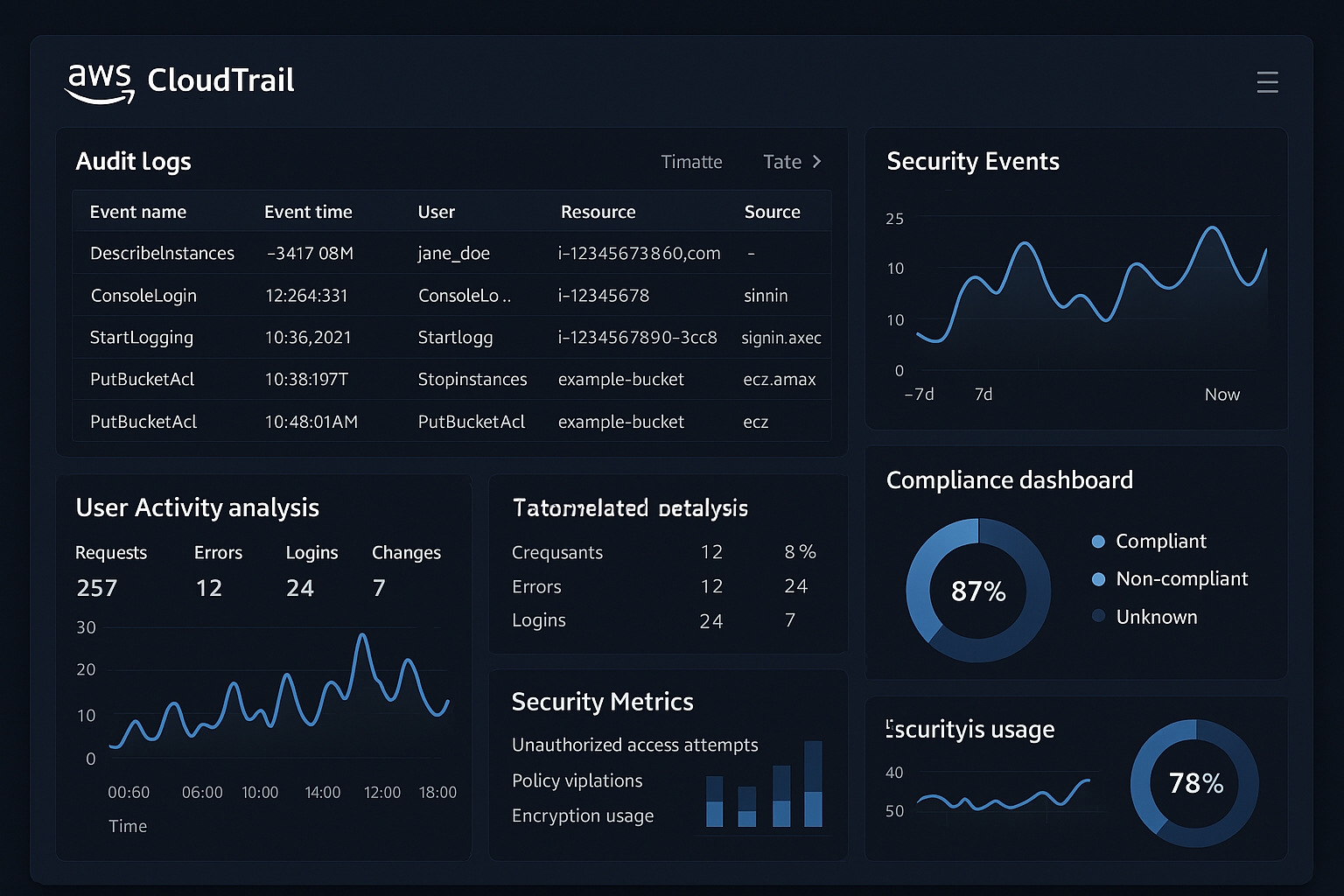Click the 87% compliance donut chart
1344x896 pixels.
[x=978, y=591]
